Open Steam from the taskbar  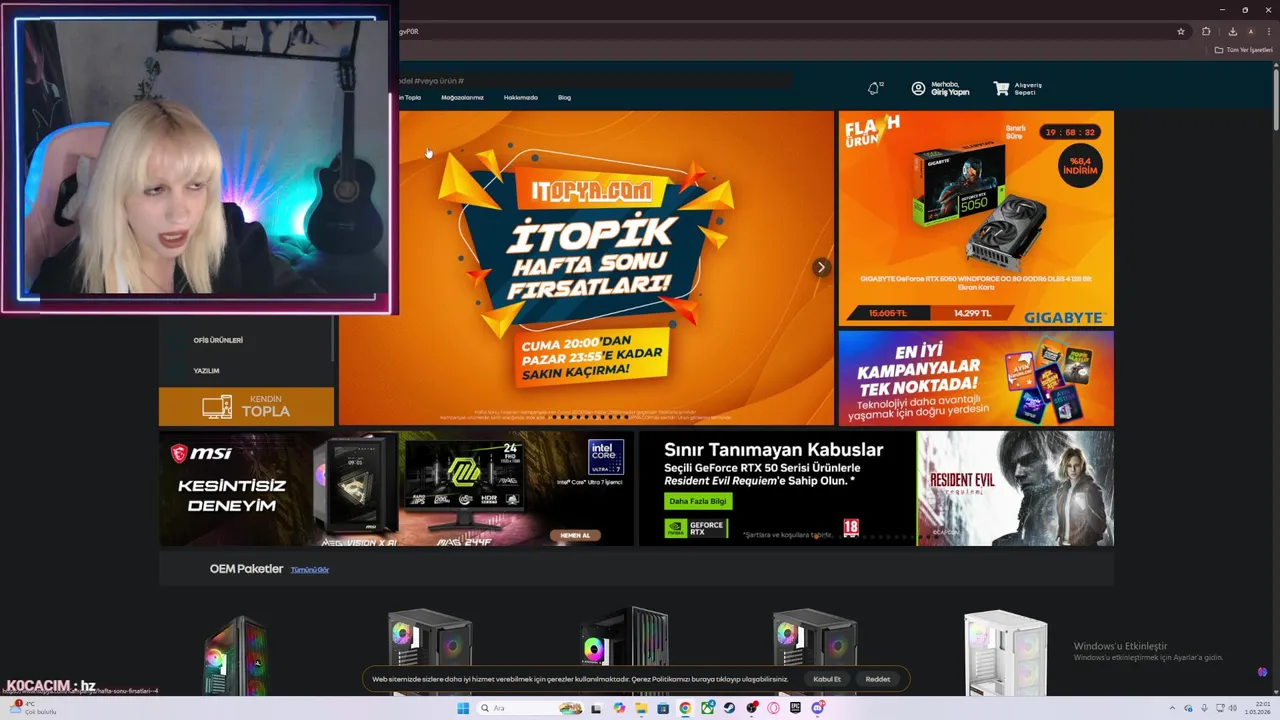point(729,708)
